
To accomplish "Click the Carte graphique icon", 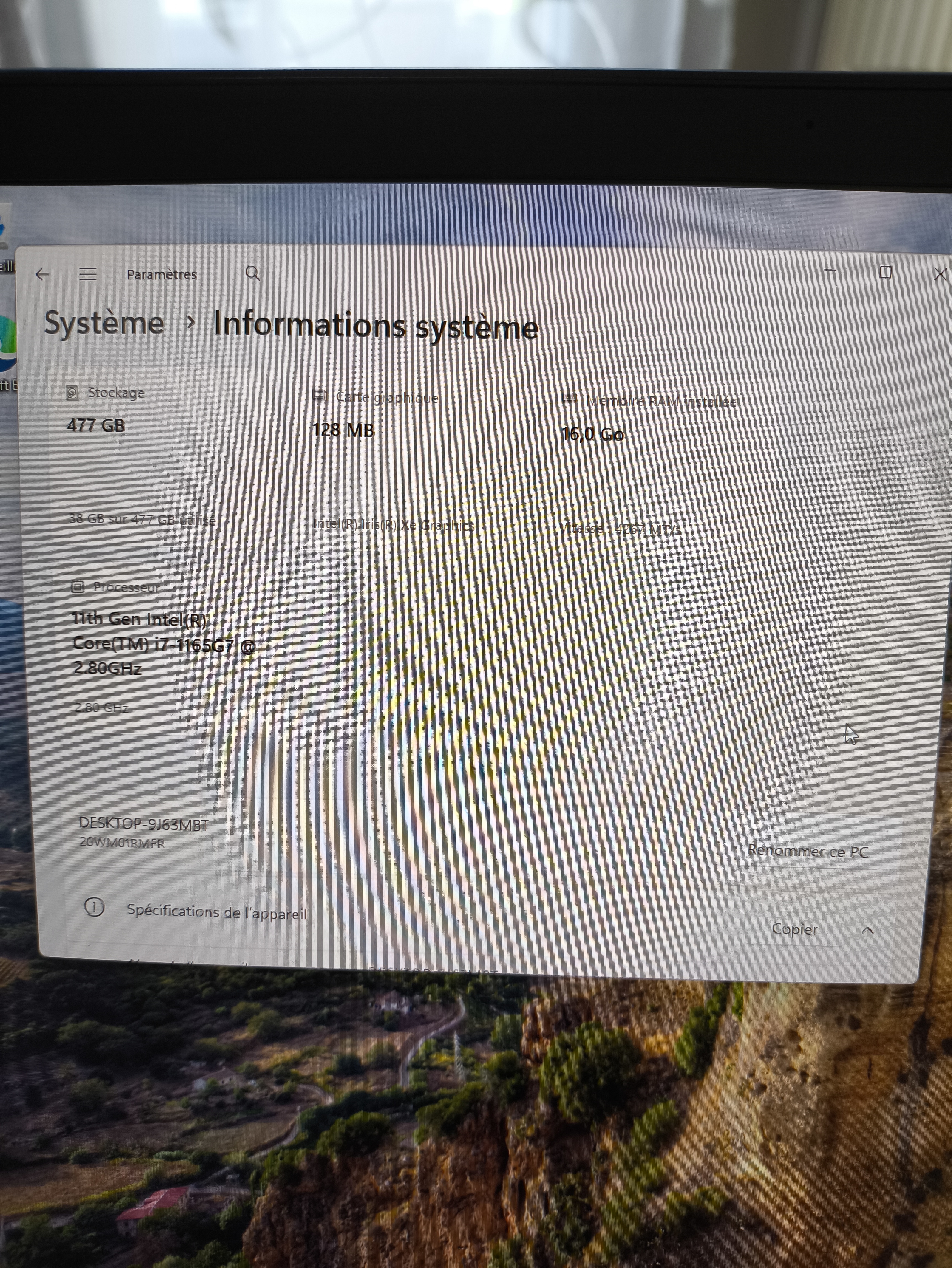I will tap(319, 395).
